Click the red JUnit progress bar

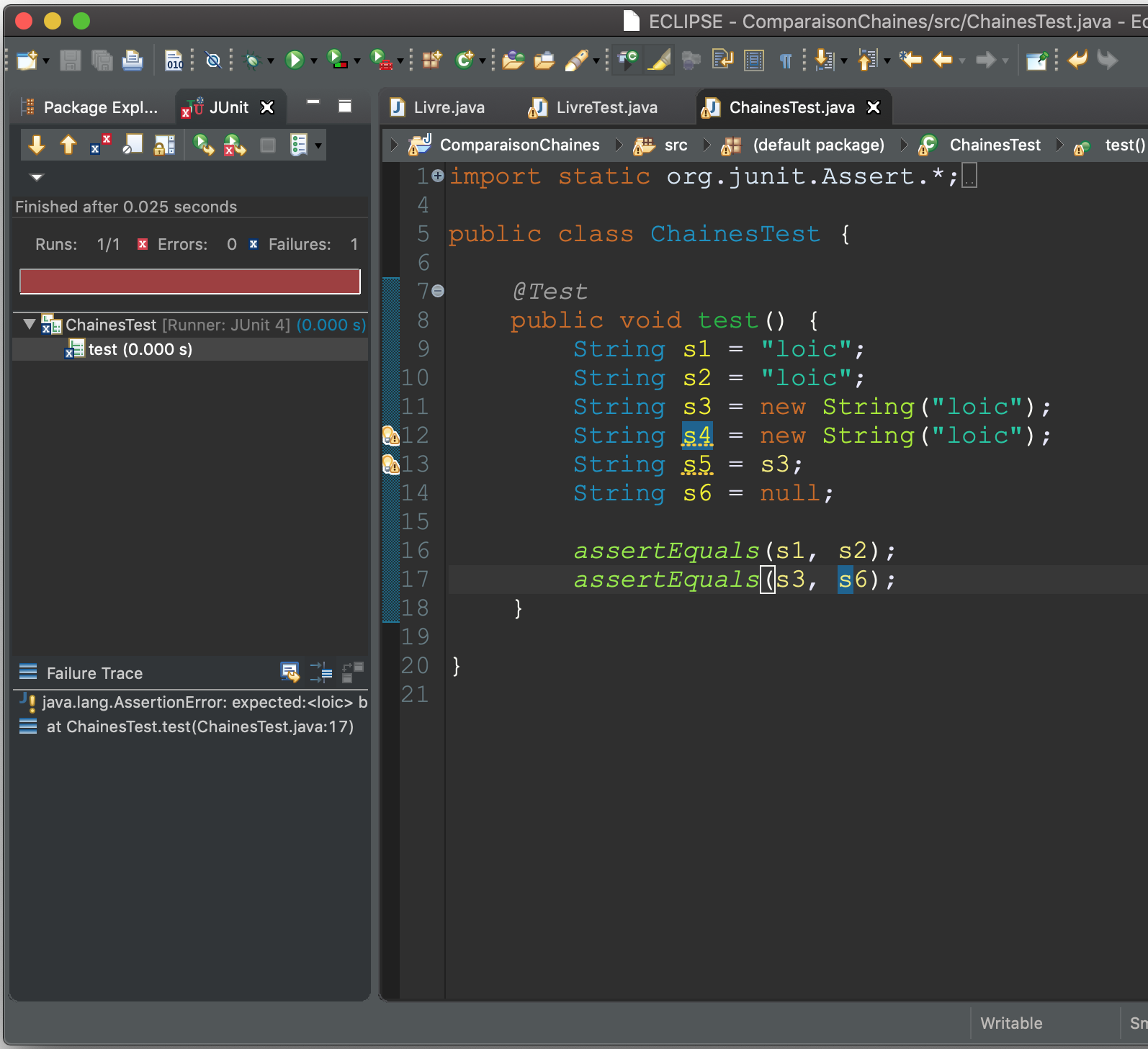pos(190,282)
